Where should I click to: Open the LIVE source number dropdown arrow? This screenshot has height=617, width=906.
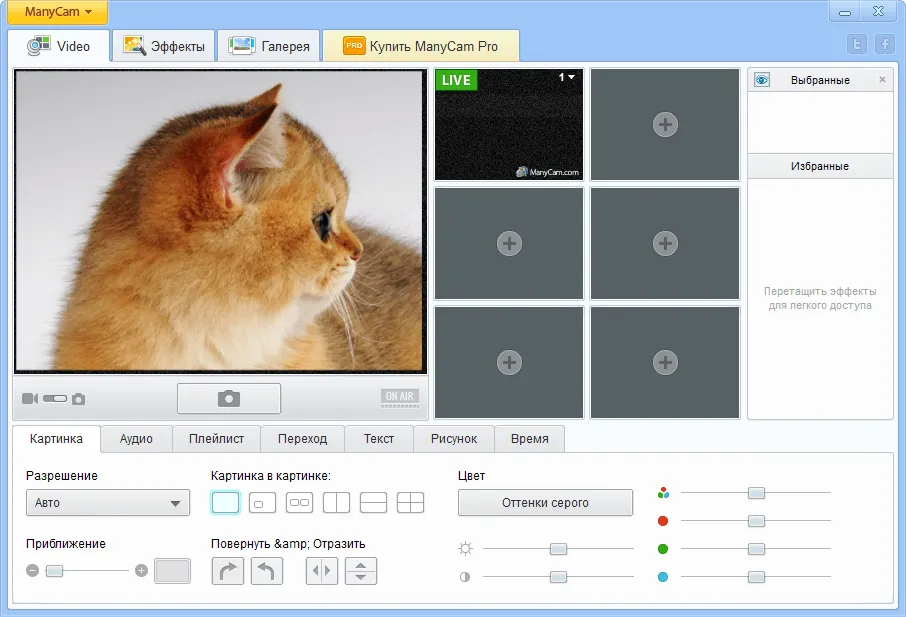[571, 77]
